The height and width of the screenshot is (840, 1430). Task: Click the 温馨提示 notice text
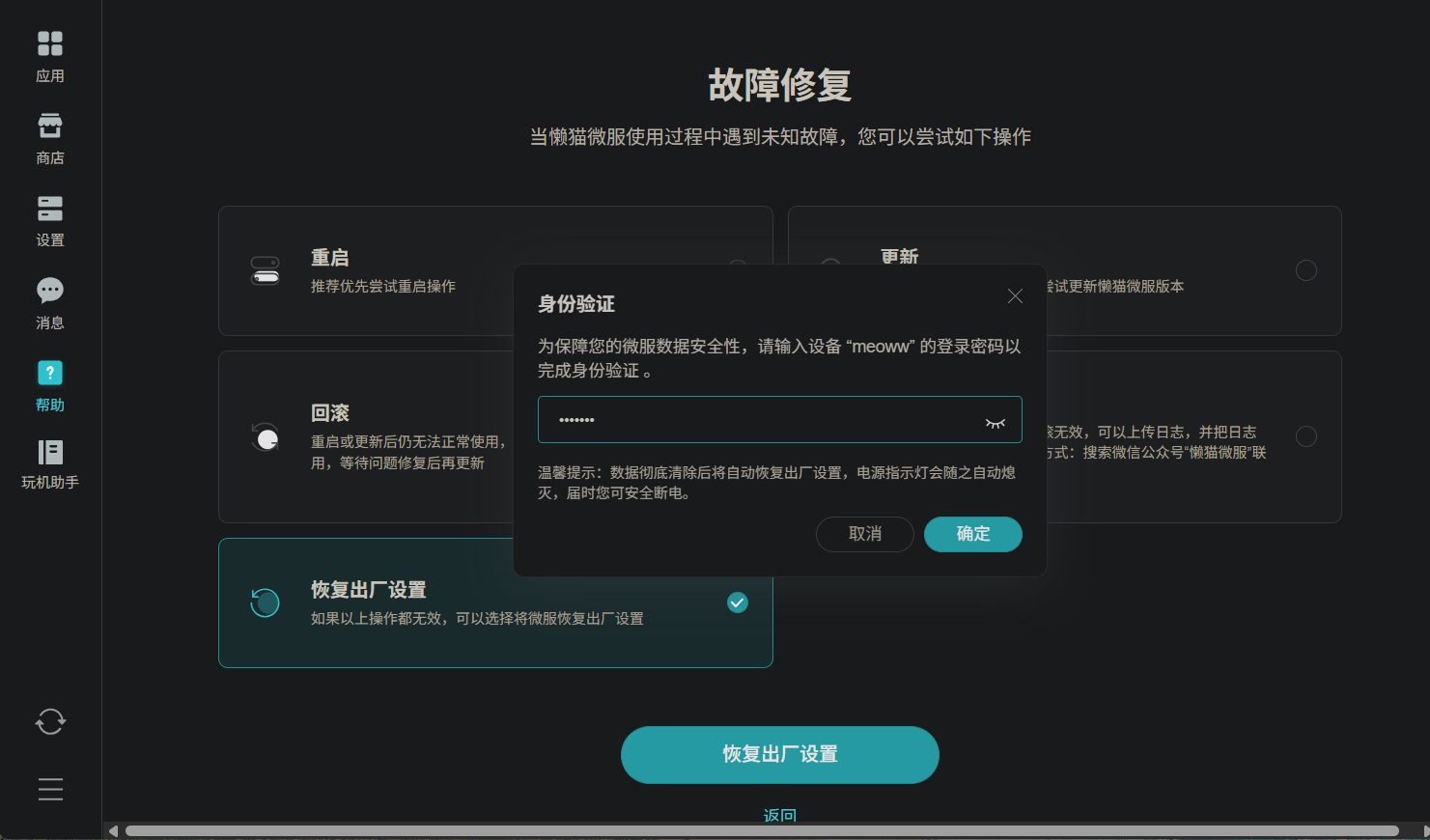click(777, 483)
